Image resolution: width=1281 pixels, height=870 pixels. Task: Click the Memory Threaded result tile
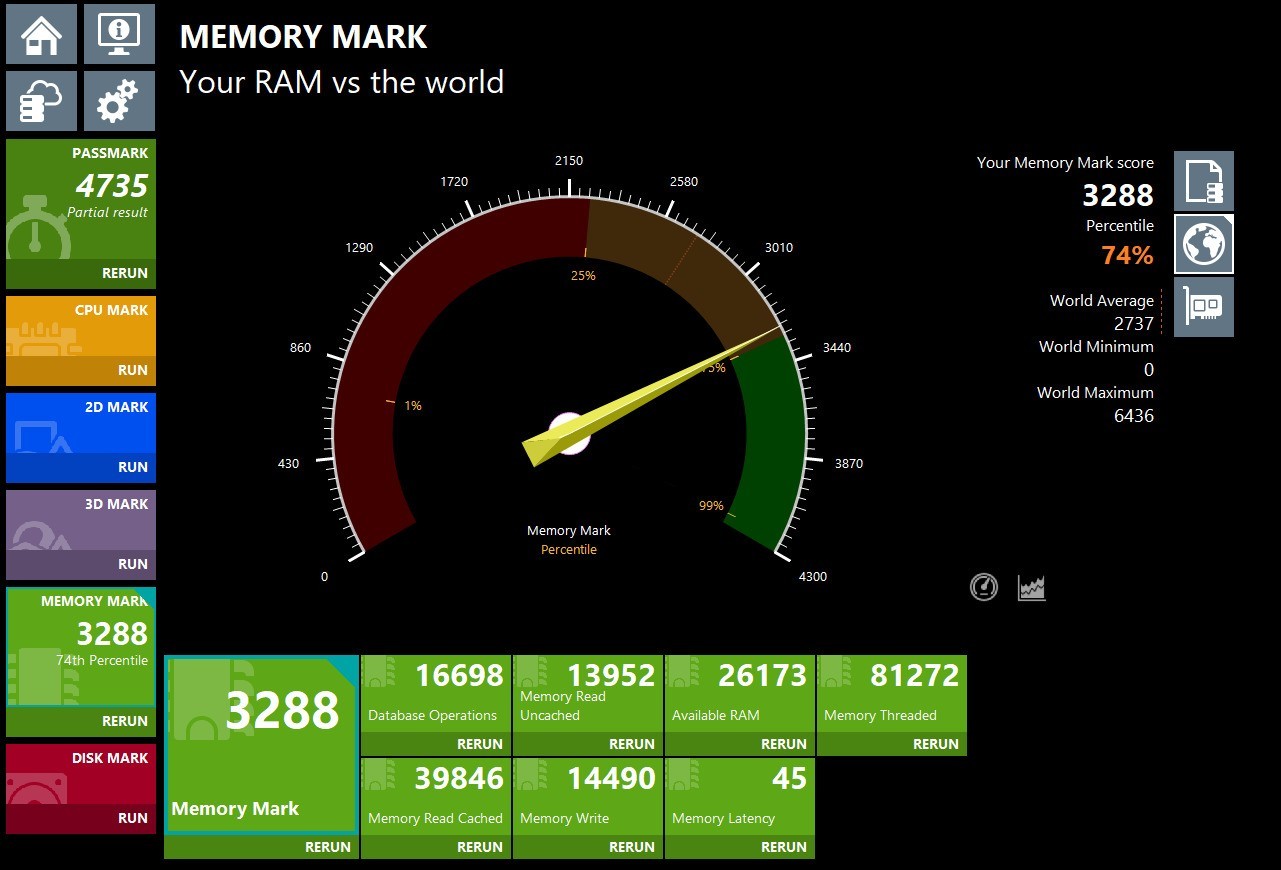pos(891,694)
